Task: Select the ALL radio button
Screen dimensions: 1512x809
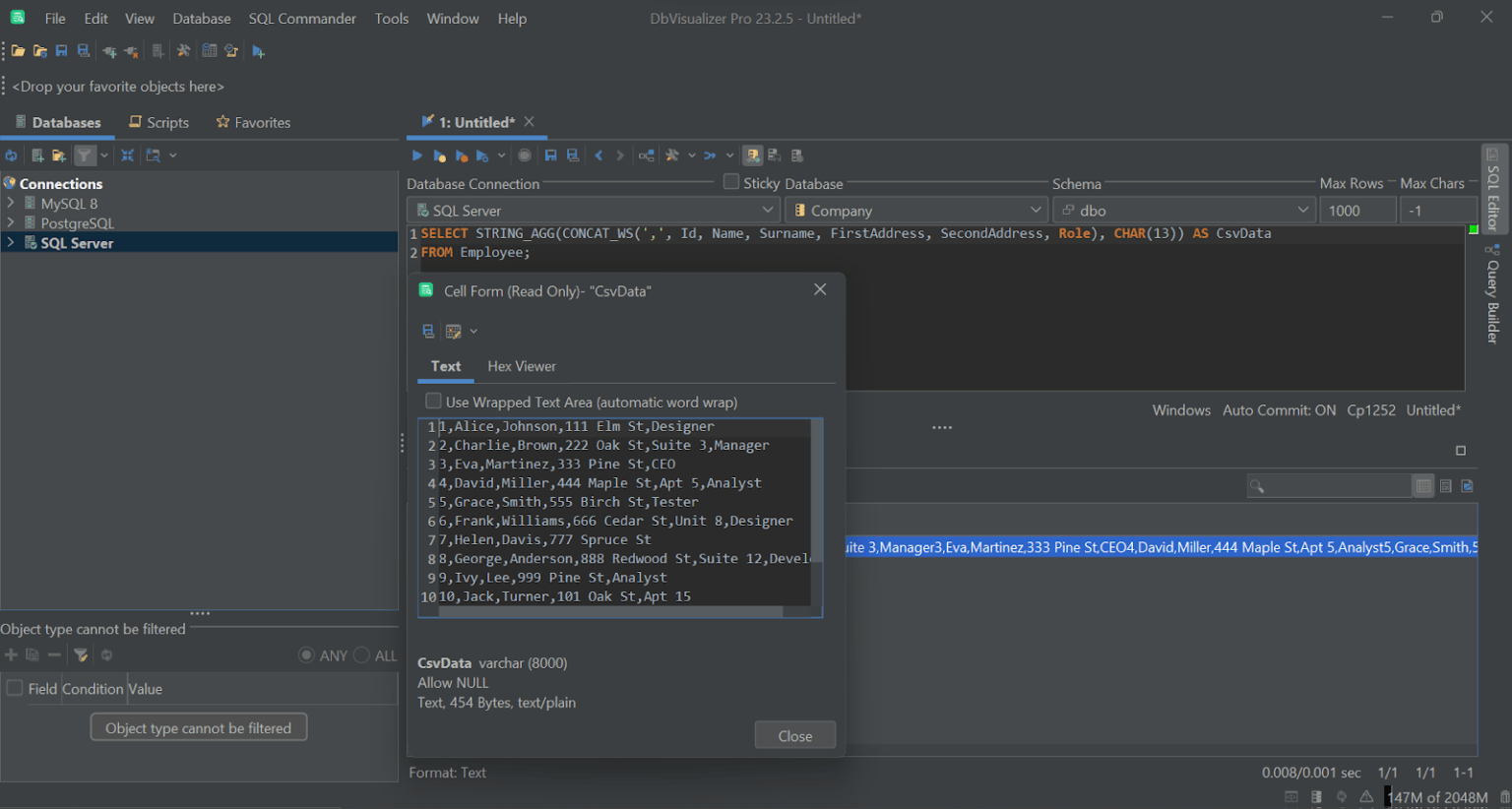Action: 363,655
